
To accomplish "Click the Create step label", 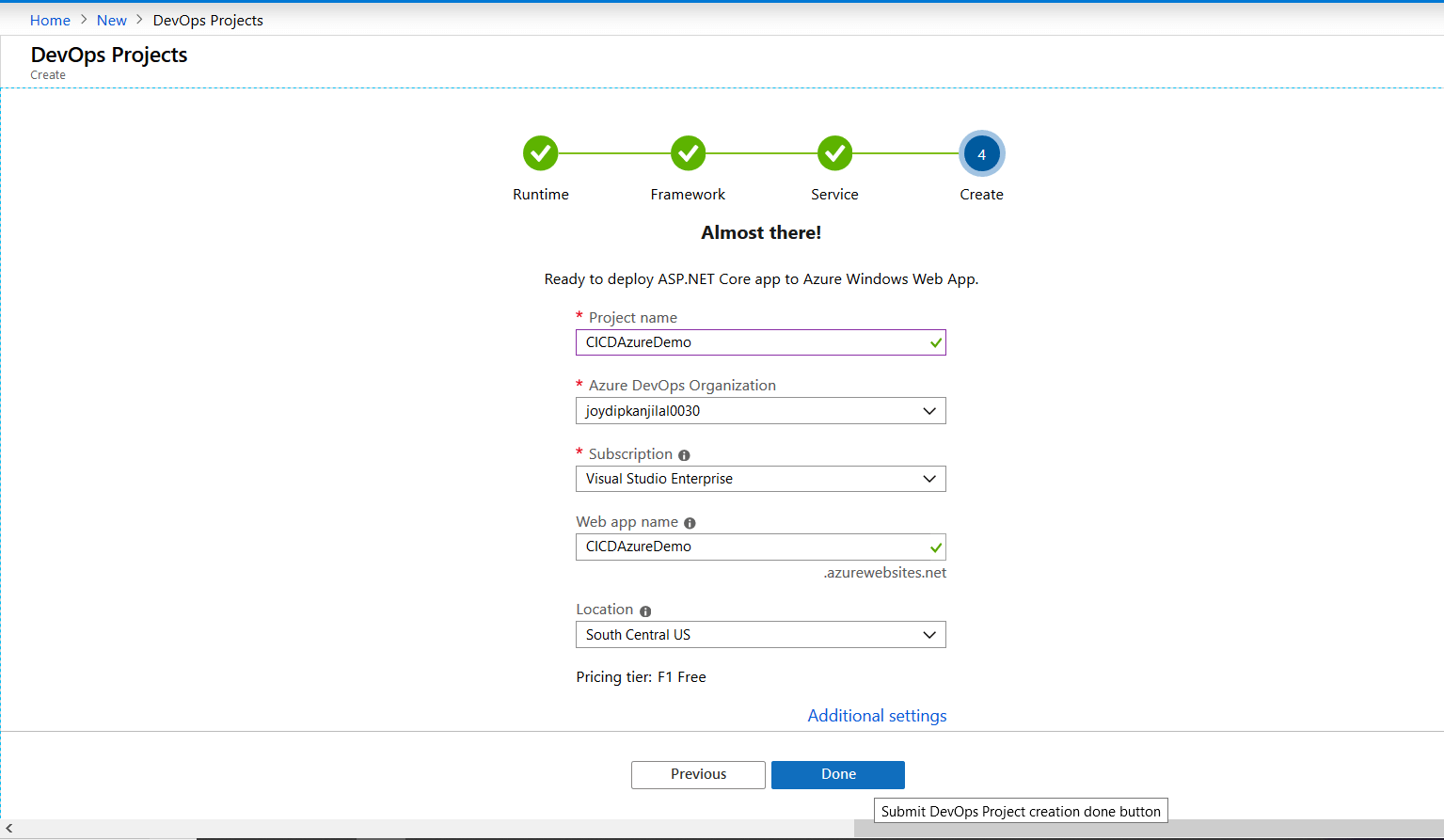I will [982, 195].
